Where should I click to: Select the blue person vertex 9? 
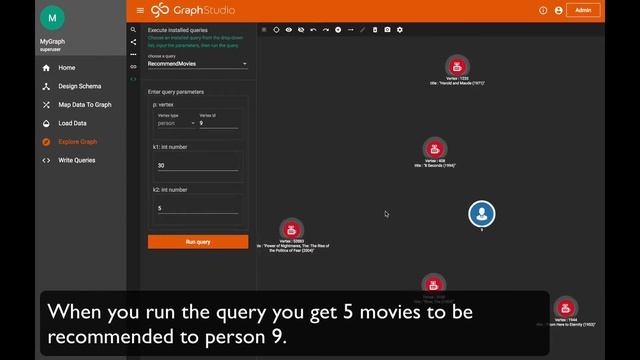click(482, 213)
